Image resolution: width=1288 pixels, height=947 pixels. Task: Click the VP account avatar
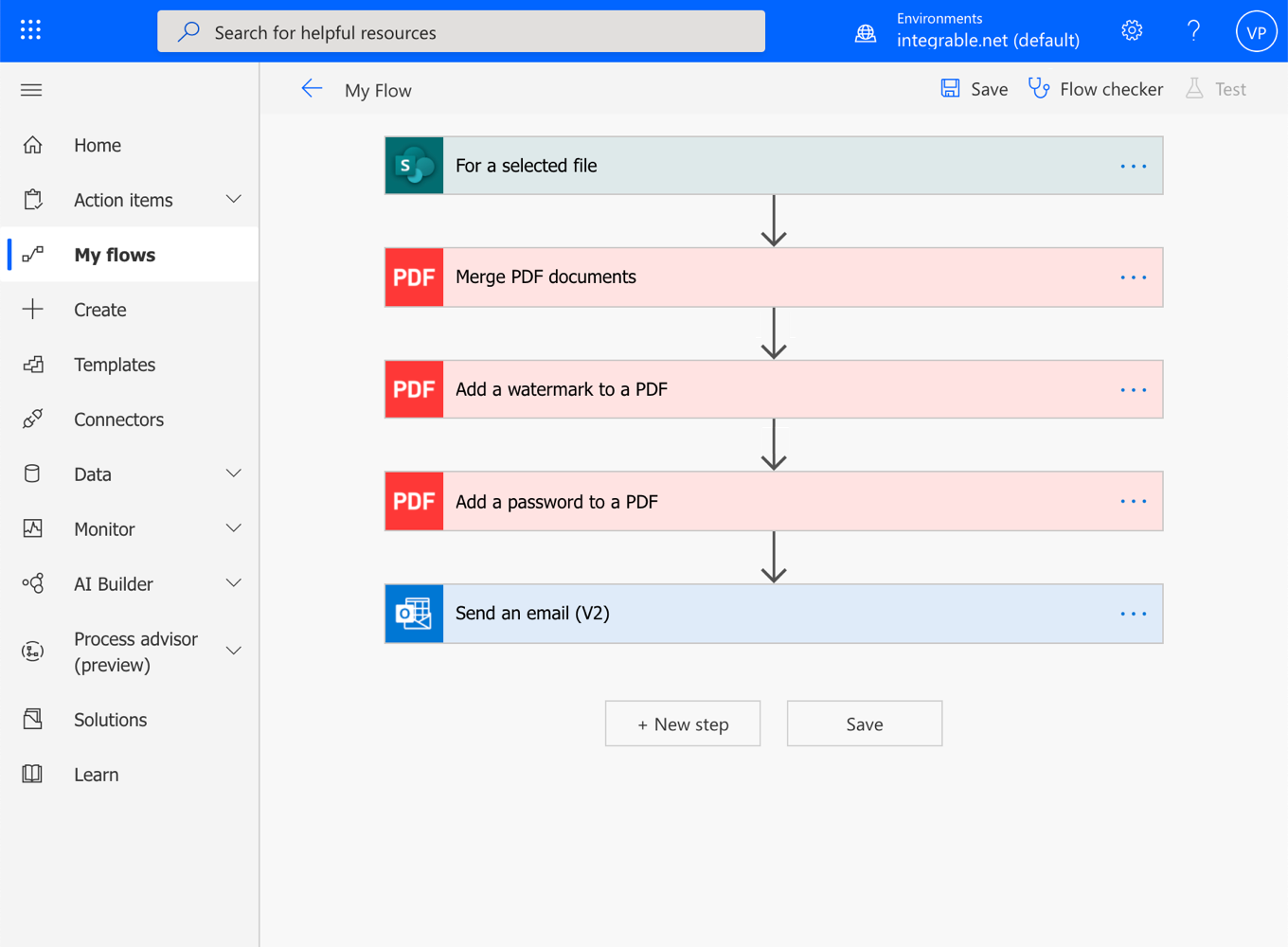[1256, 31]
